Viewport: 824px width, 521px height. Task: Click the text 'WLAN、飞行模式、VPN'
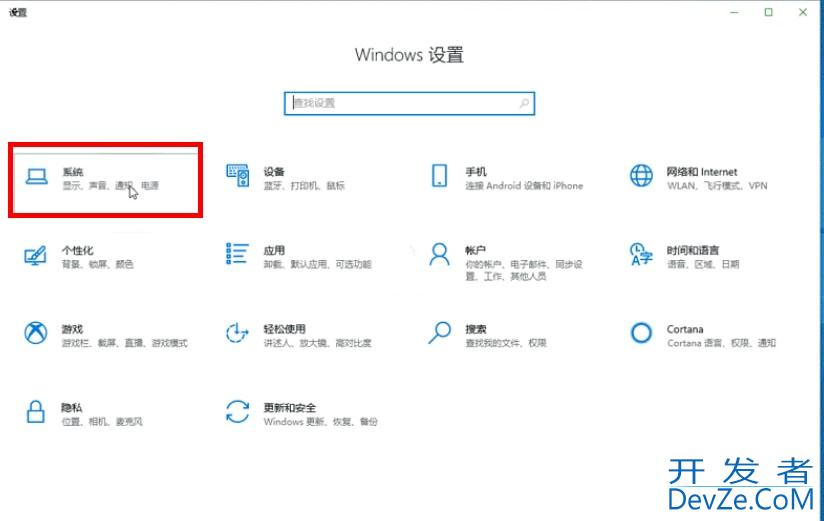717,186
